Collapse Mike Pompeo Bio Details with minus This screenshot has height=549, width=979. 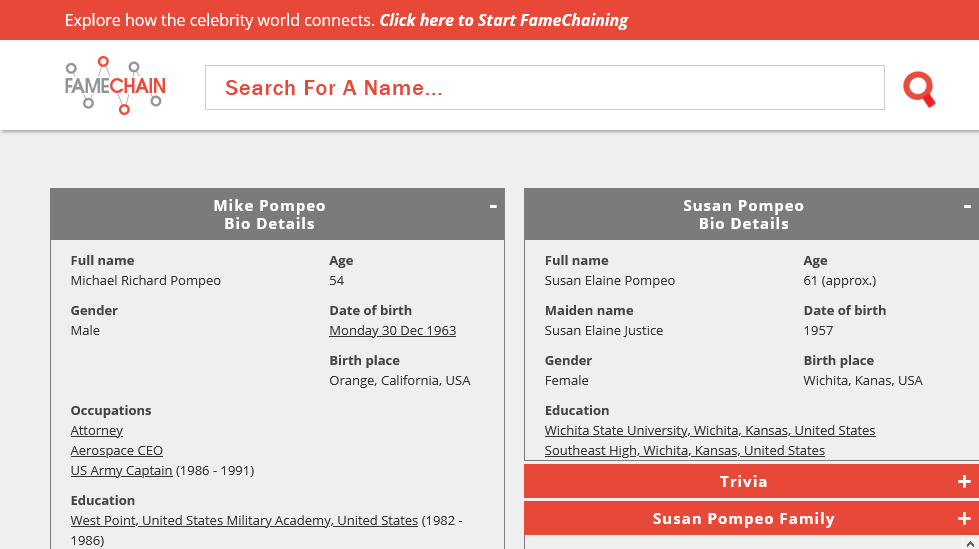pos(493,206)
